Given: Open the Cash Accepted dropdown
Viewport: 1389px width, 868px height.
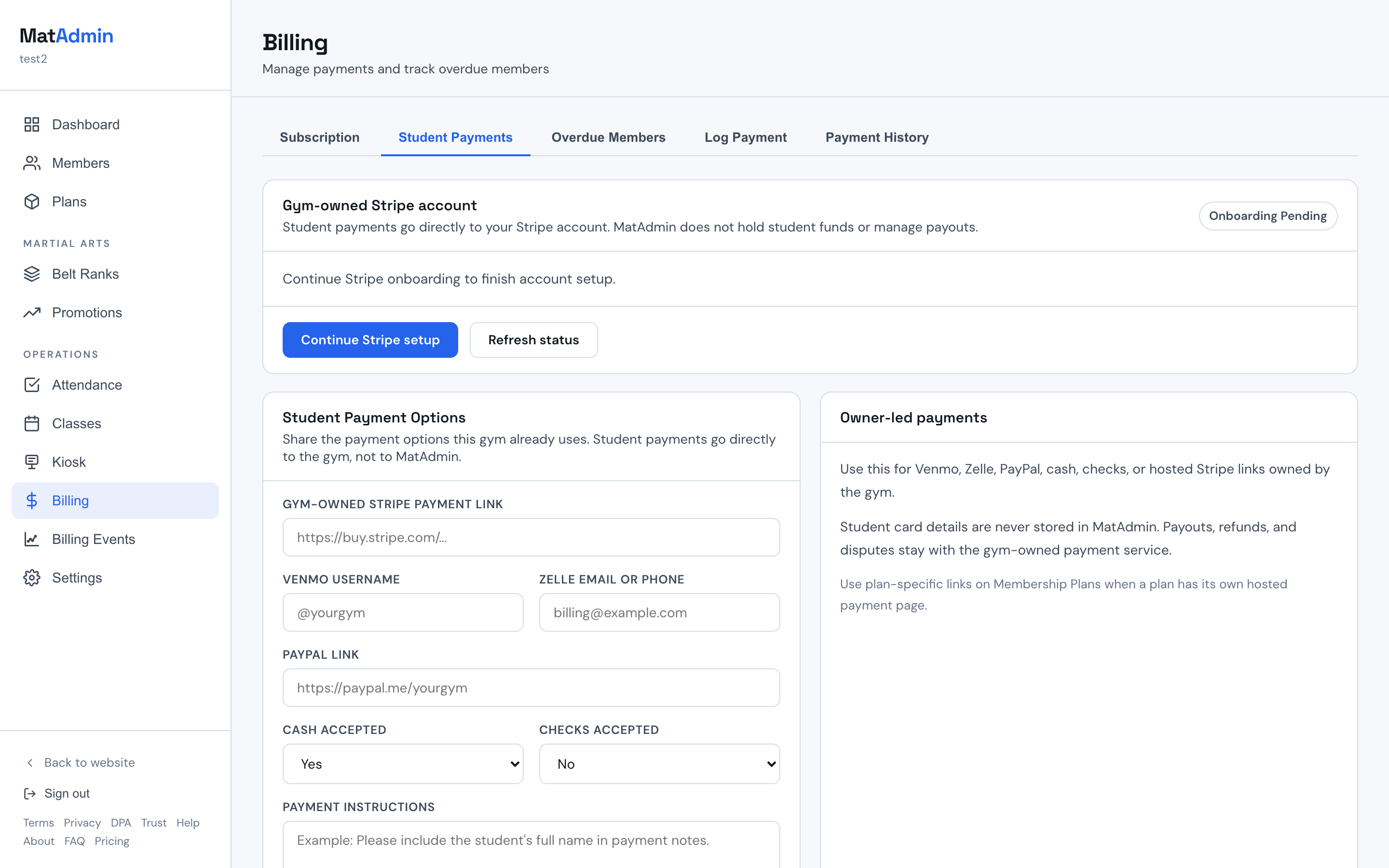Looking at the screenshot, I should [x=403, y=763].
